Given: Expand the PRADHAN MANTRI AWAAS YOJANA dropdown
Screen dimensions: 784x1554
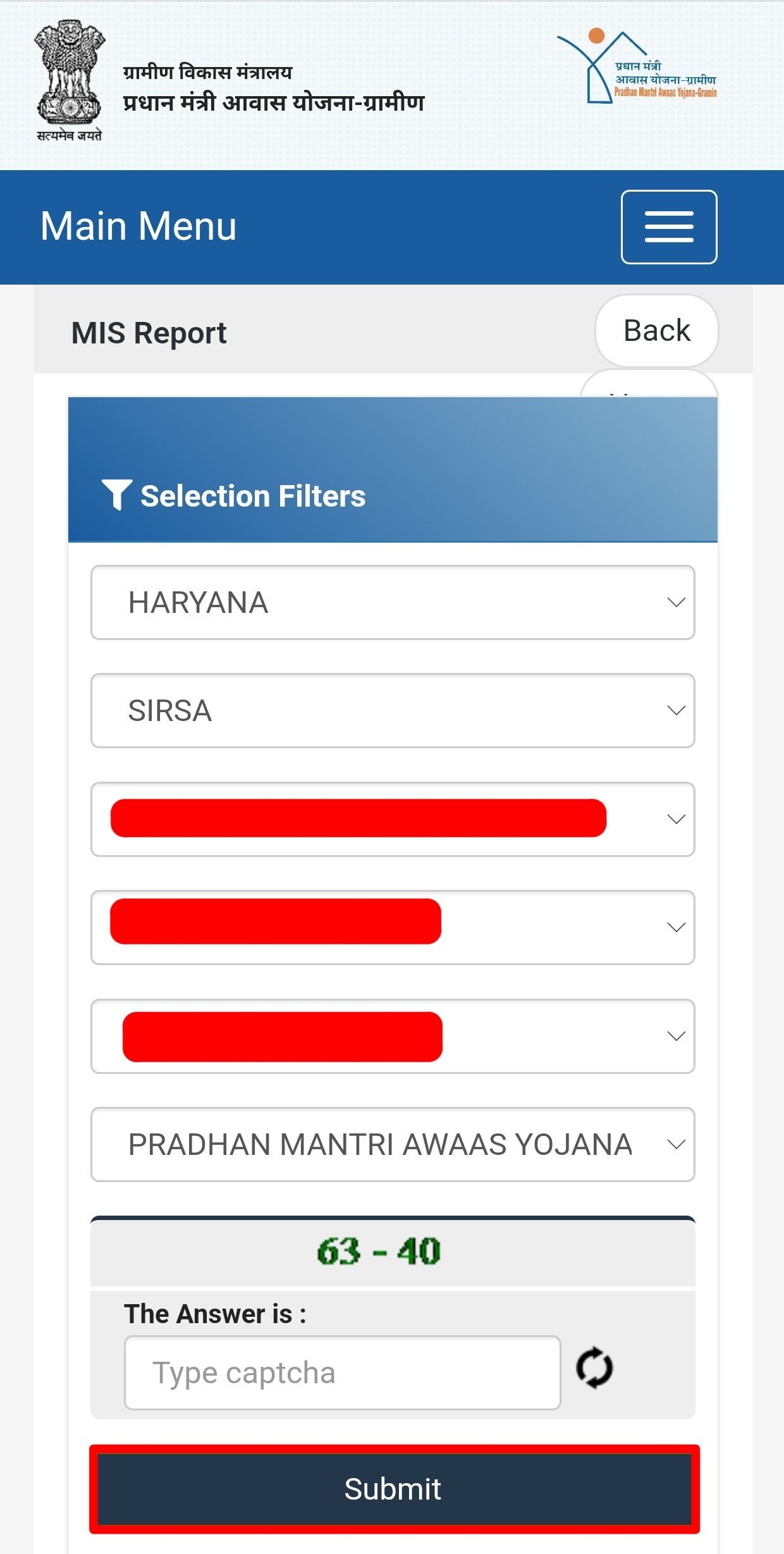Looking at the screenshot, I should pos(393,1144).
